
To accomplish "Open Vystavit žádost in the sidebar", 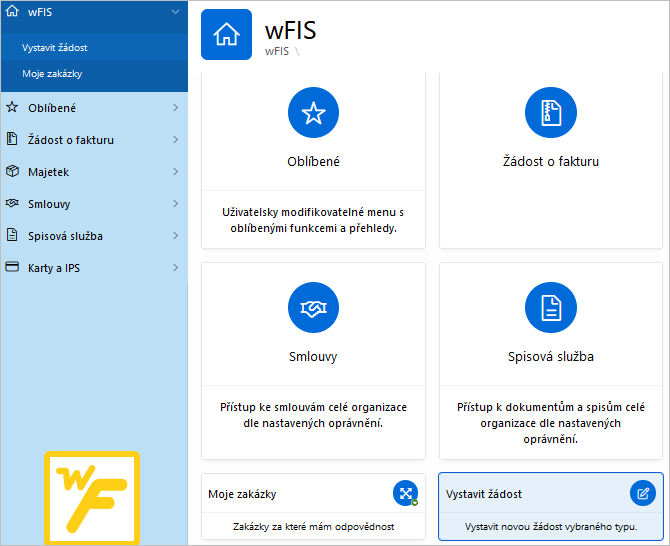I will (55, 47).
